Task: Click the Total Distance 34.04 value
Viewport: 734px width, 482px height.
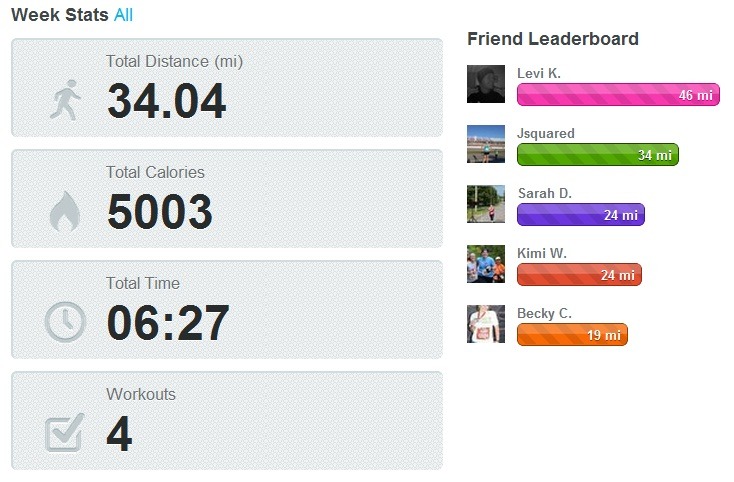Action: [166, 101]
